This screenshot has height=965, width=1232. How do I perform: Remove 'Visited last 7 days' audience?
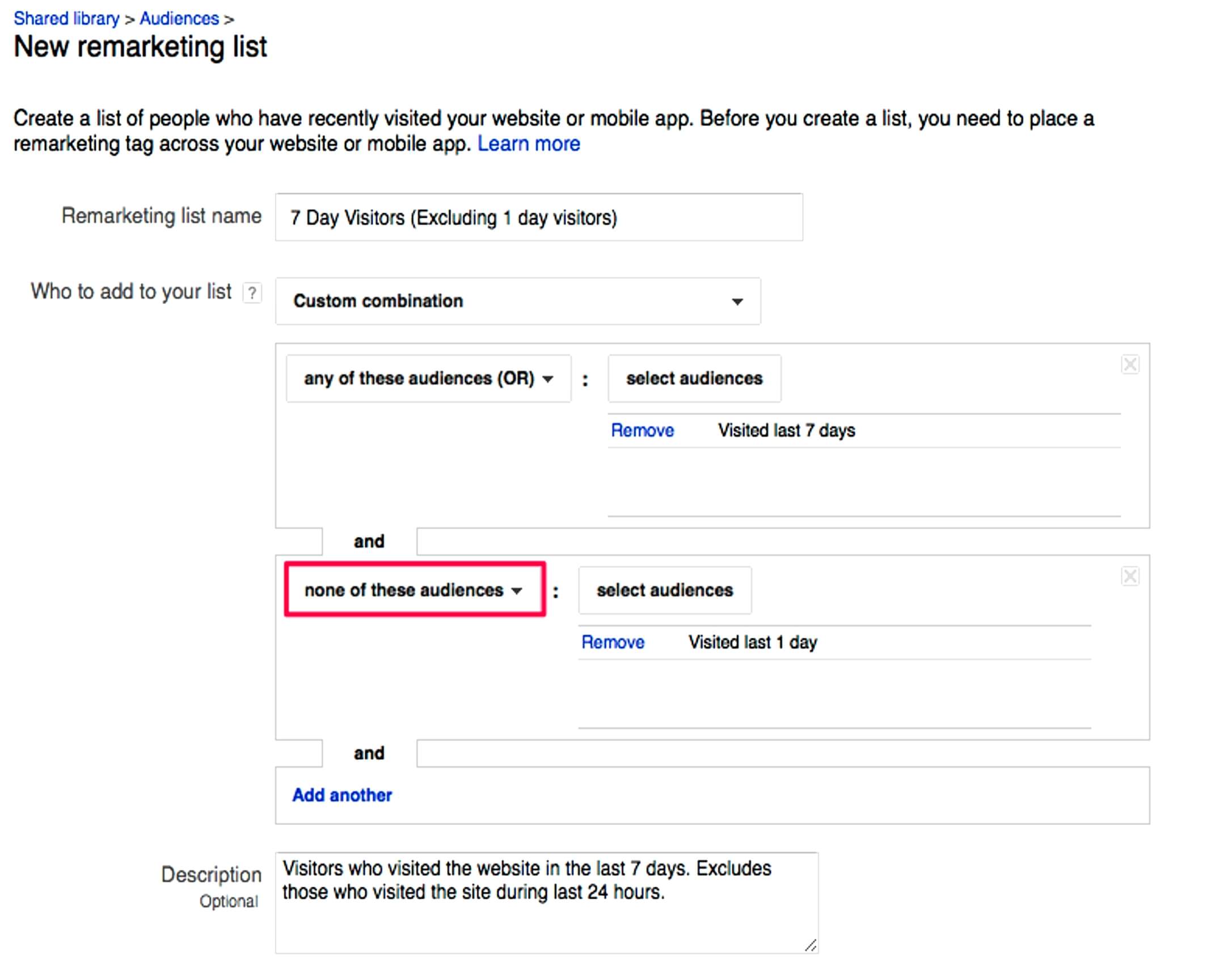click(x=642, y=430)
